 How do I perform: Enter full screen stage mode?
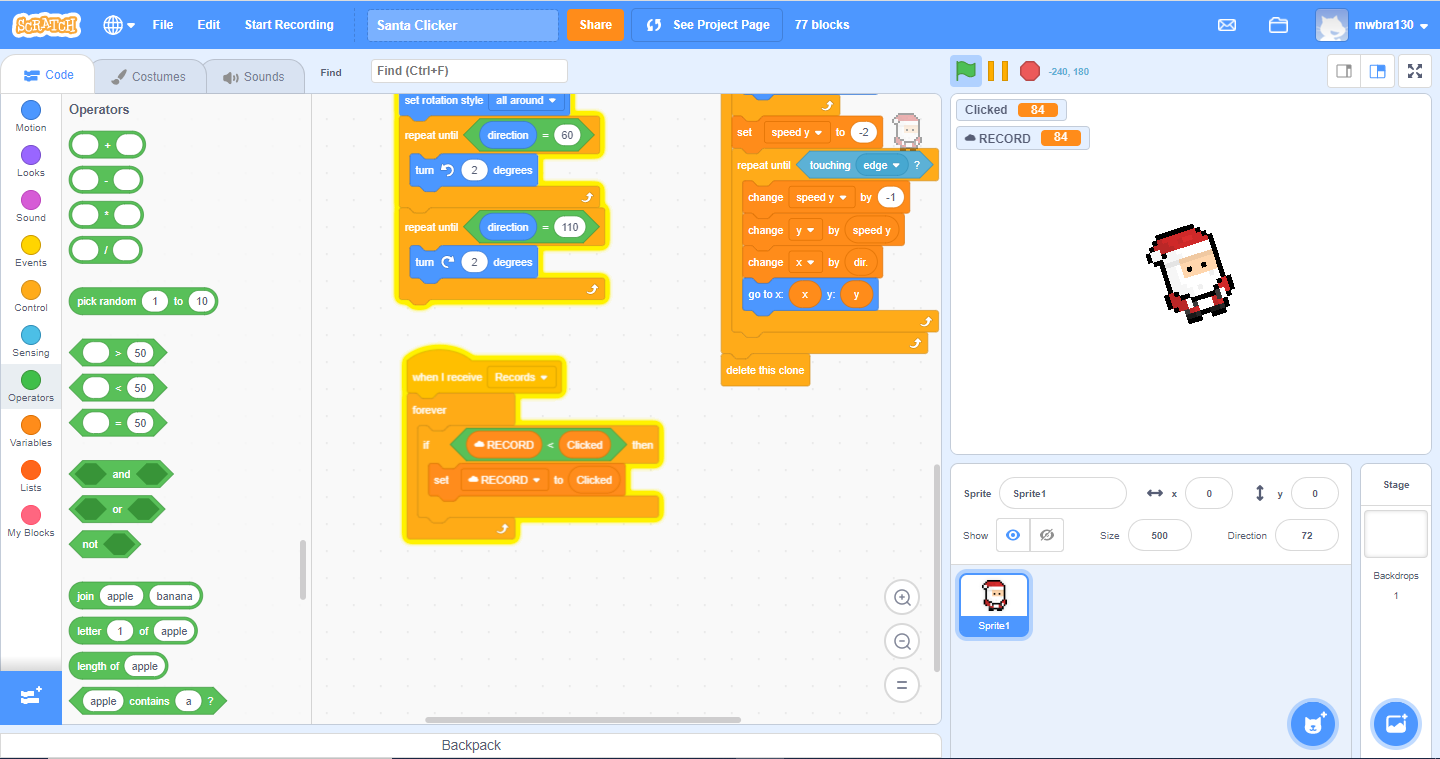click(1415, 71)
